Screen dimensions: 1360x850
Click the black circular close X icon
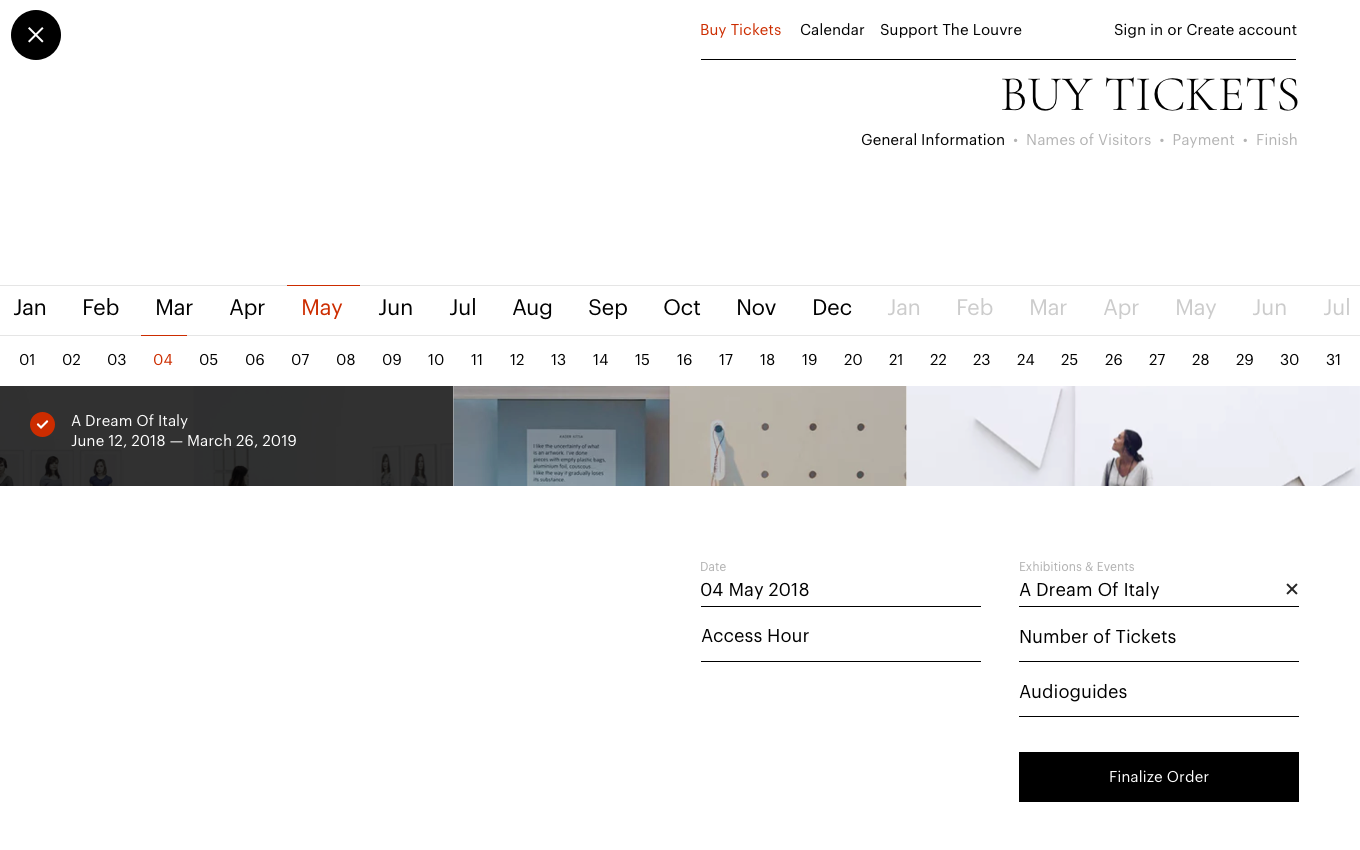coord(36,35)
